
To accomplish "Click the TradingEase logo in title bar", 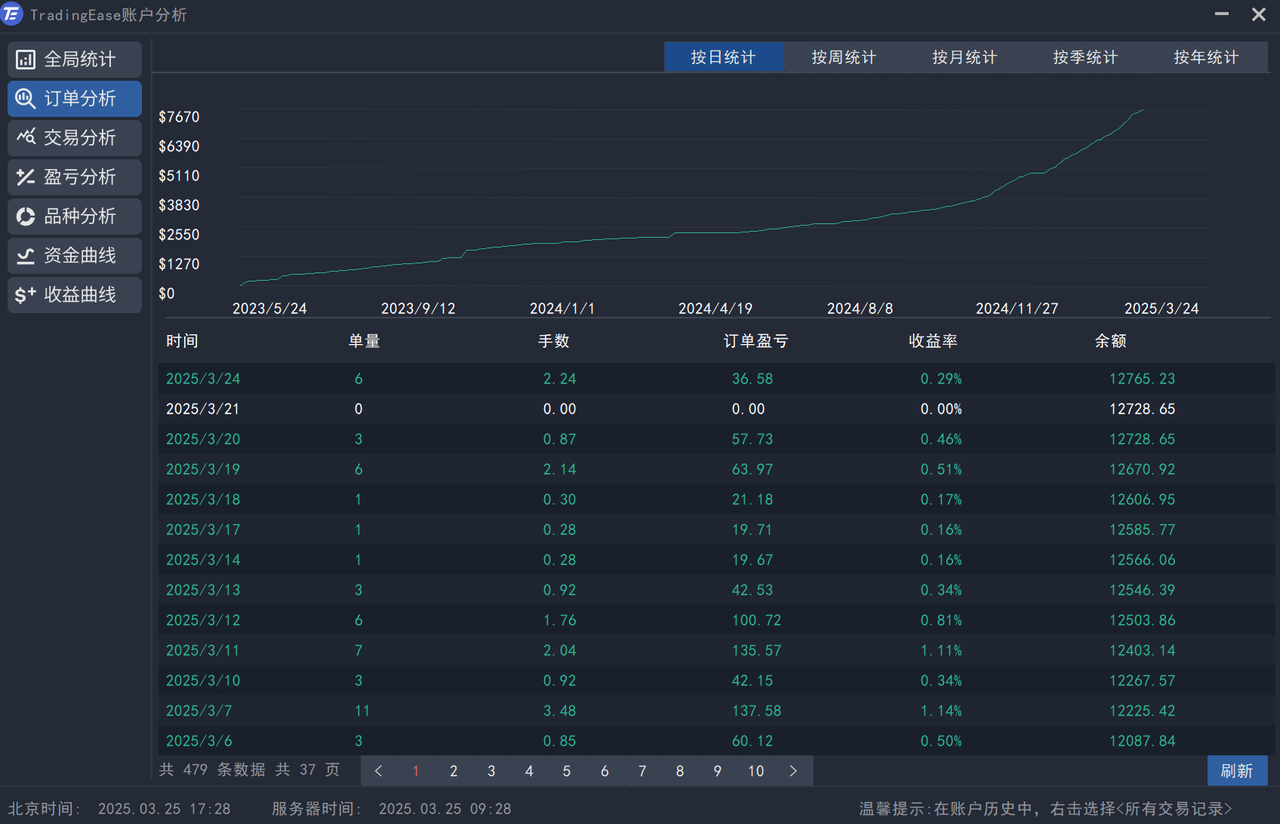I will (x=13, y=15).
